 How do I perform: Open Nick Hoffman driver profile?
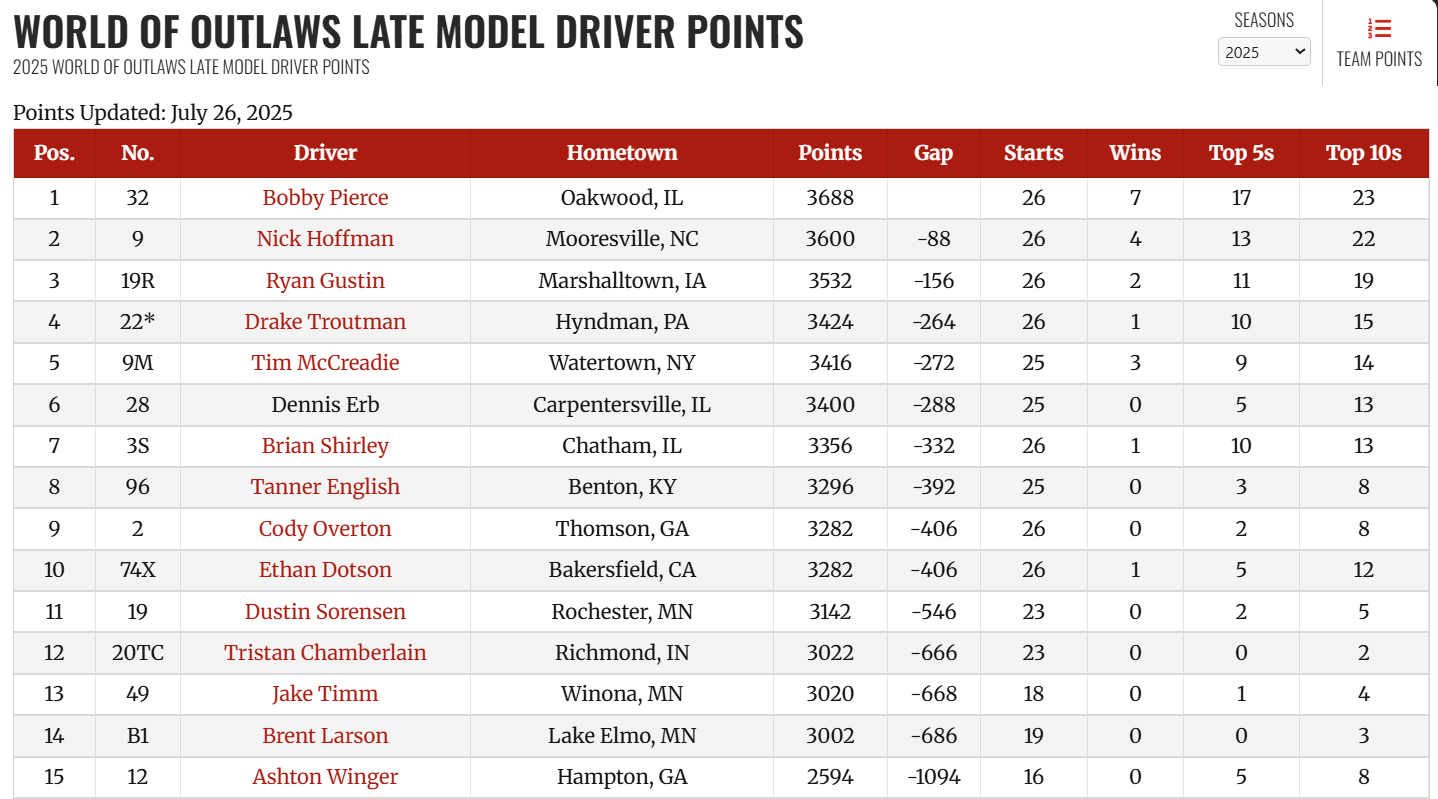(325, 239)
